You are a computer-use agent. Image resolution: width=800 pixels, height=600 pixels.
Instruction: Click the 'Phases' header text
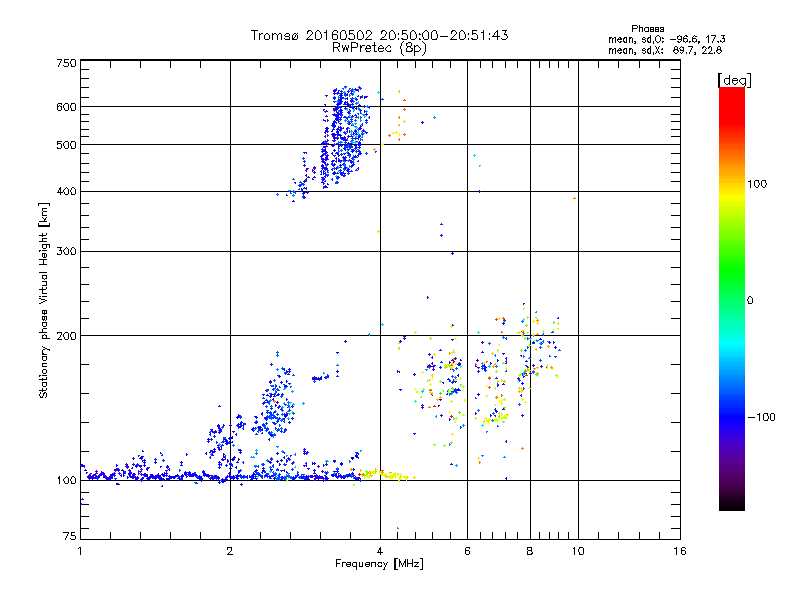(x=647, y=29)
